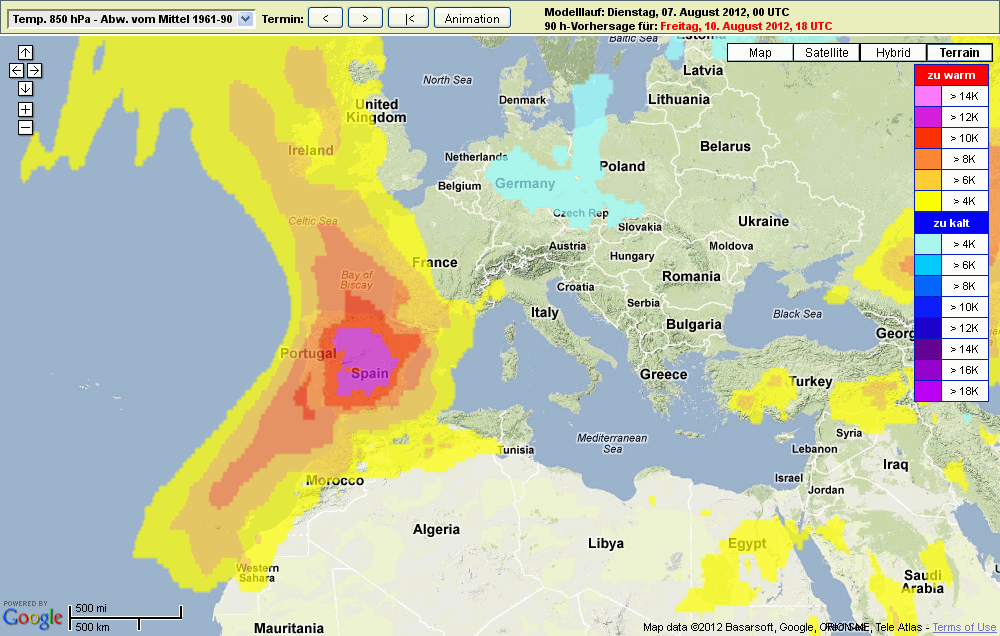Pan the map right with arrow button

(34, 70)
